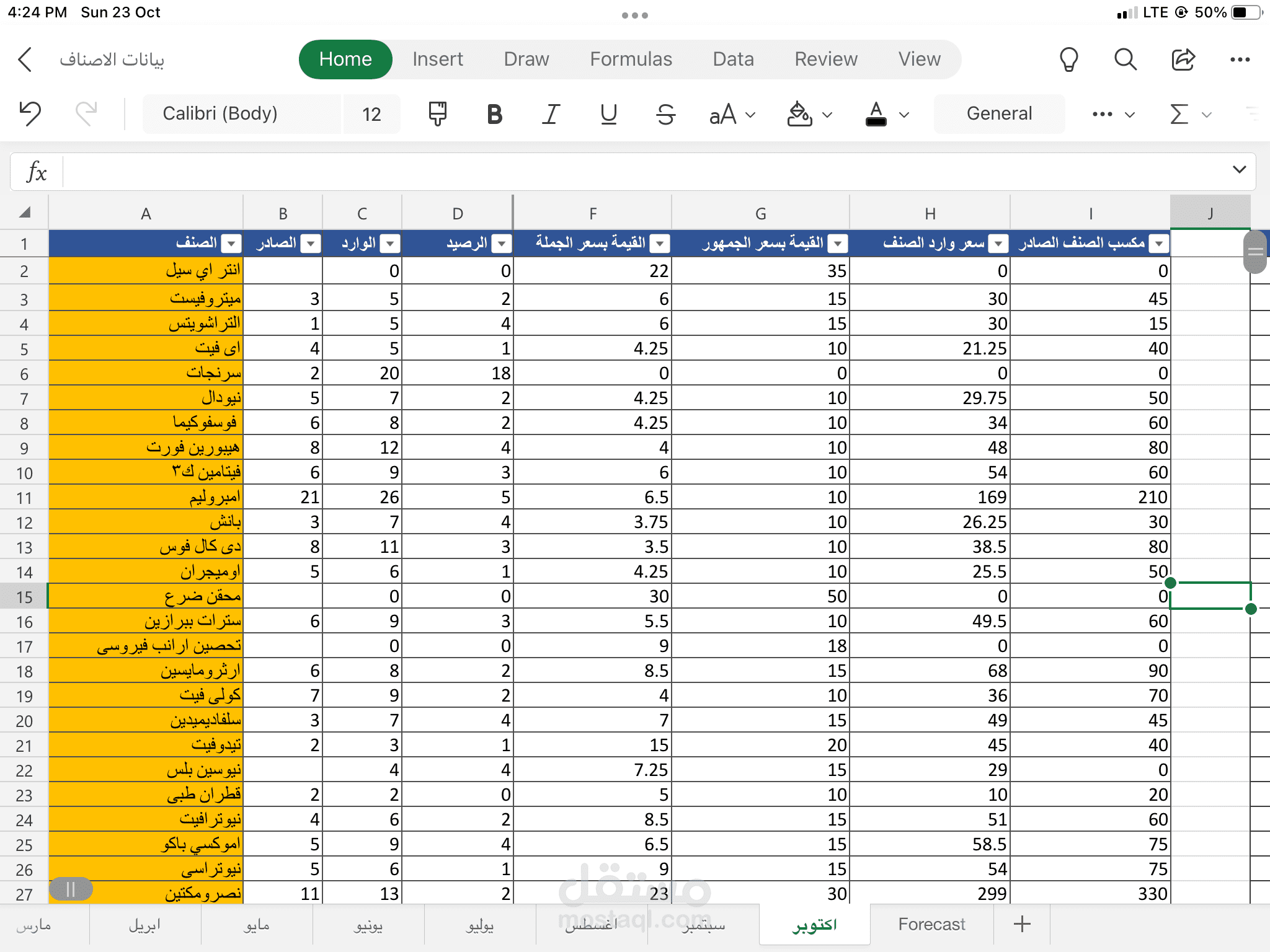Open the يوليو sheet tab
The image size is (1270, 952).
(x=480, y=925)
